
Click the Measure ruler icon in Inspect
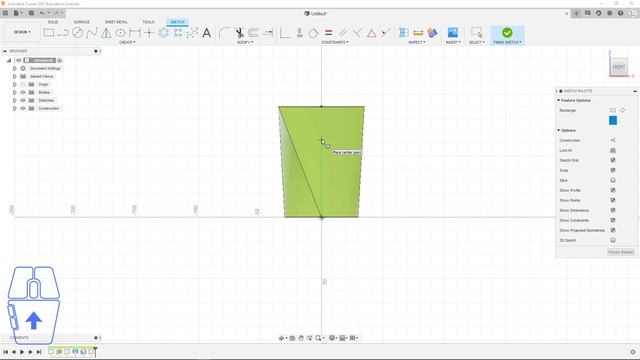(418, 33)
